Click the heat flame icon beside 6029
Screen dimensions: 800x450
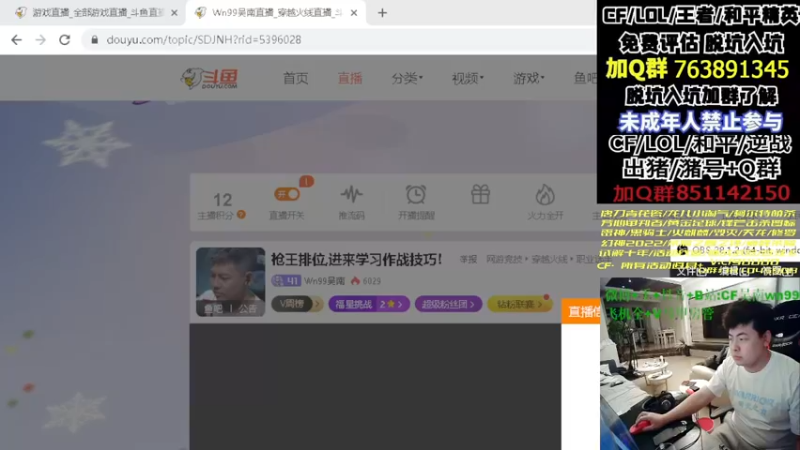[355, 281]
